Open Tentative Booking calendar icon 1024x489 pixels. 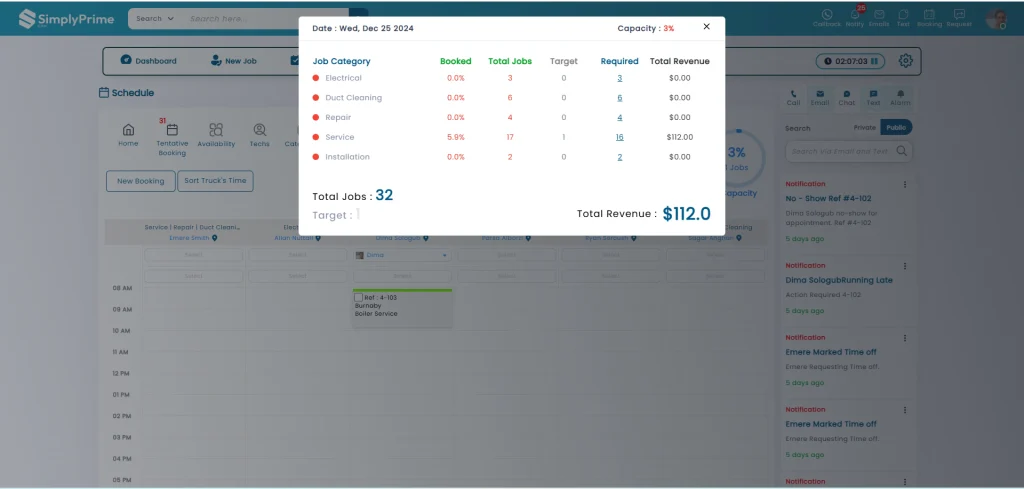tap(172, 130)
